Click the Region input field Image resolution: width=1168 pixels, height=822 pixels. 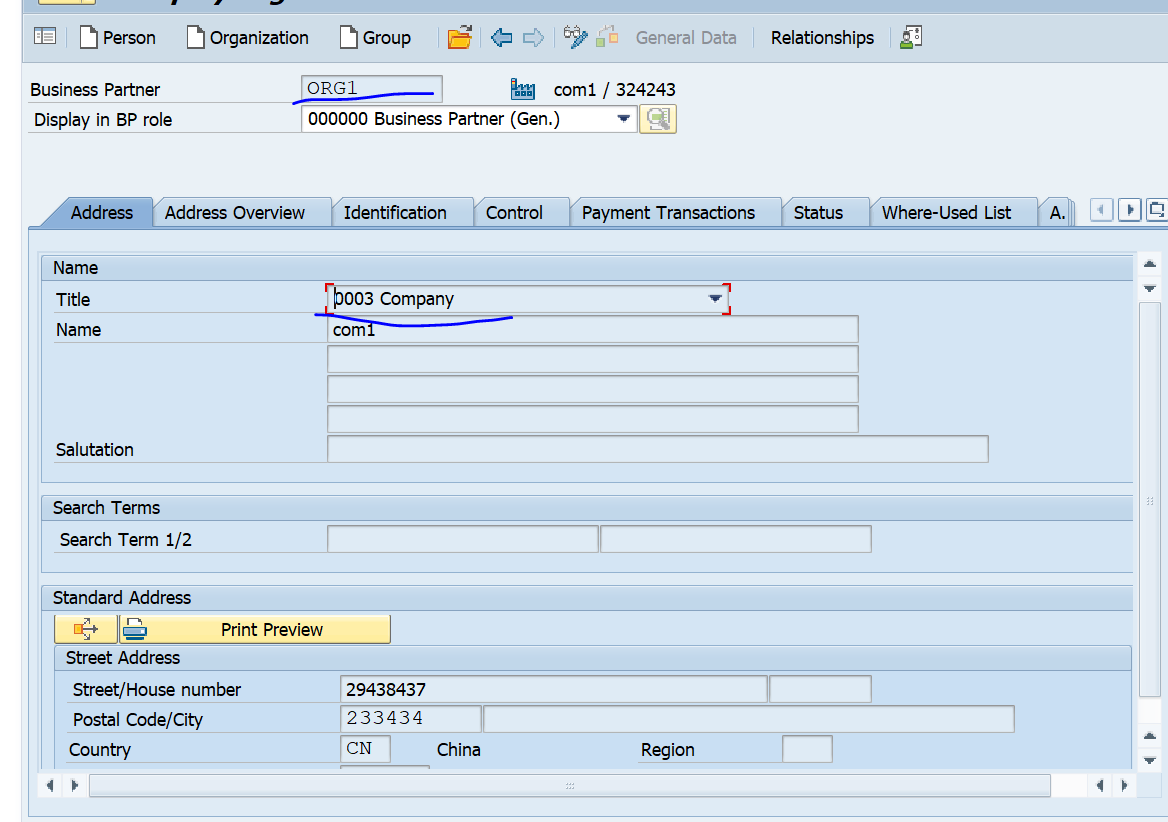click(x=807, y=748)
